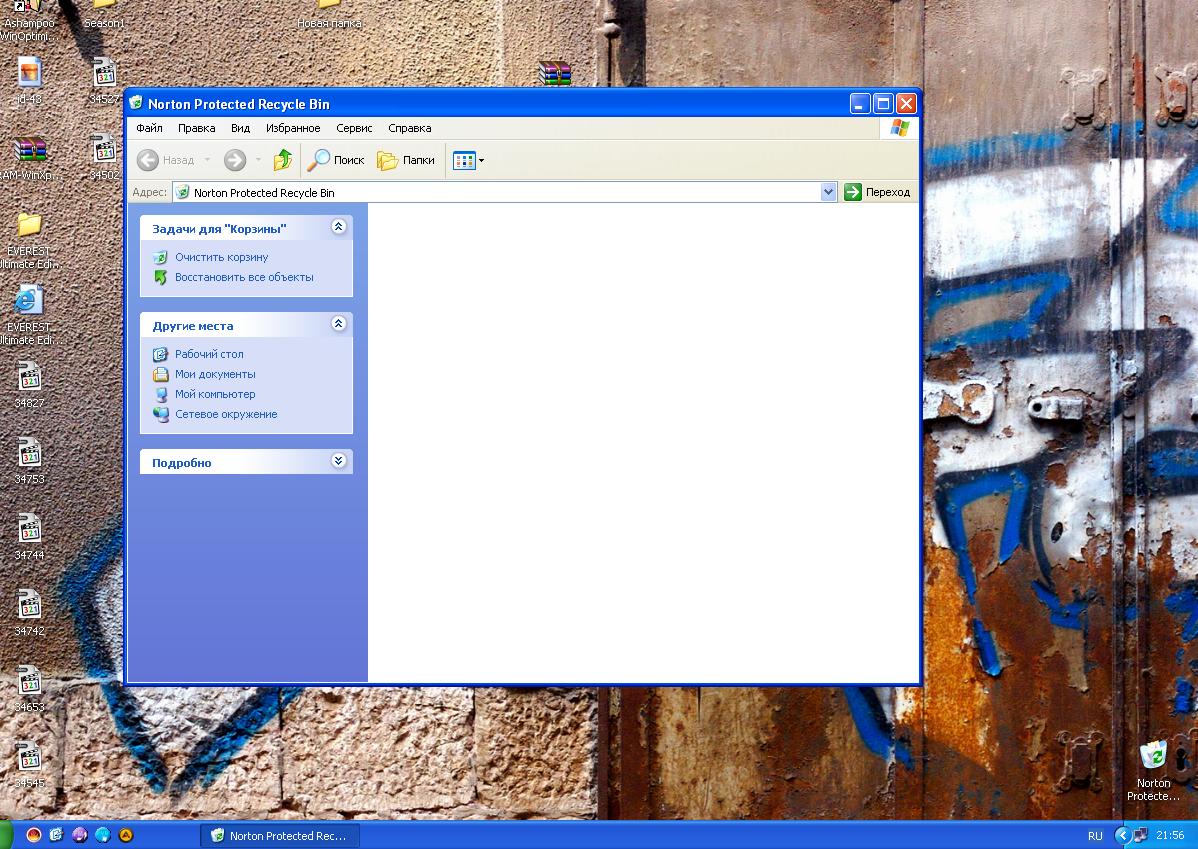Click the disabled Назад back button
Viewport: 1198px width, 849px height.
[x=166, y=160]
